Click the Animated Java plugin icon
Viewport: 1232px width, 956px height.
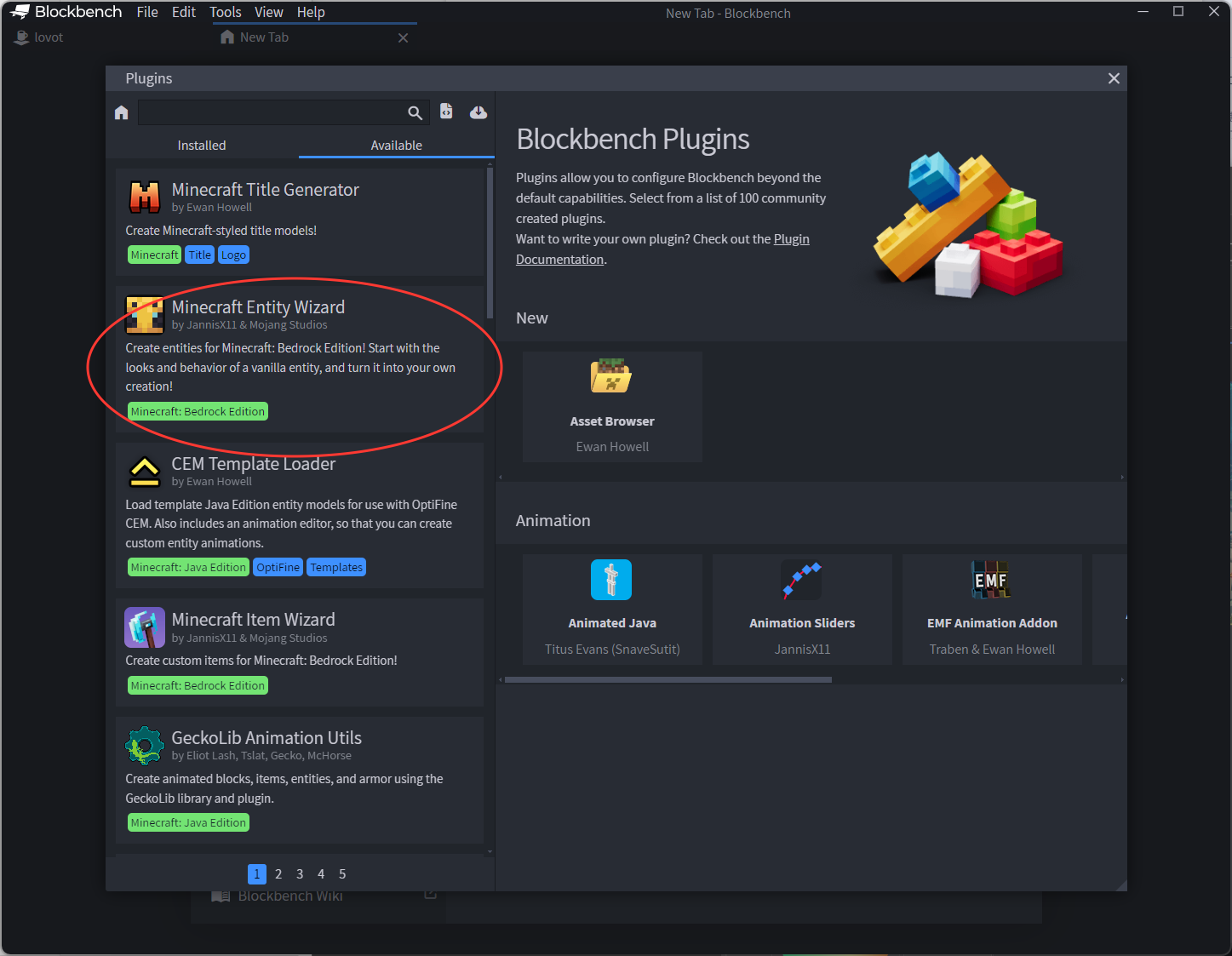click(x=611, y=580)
